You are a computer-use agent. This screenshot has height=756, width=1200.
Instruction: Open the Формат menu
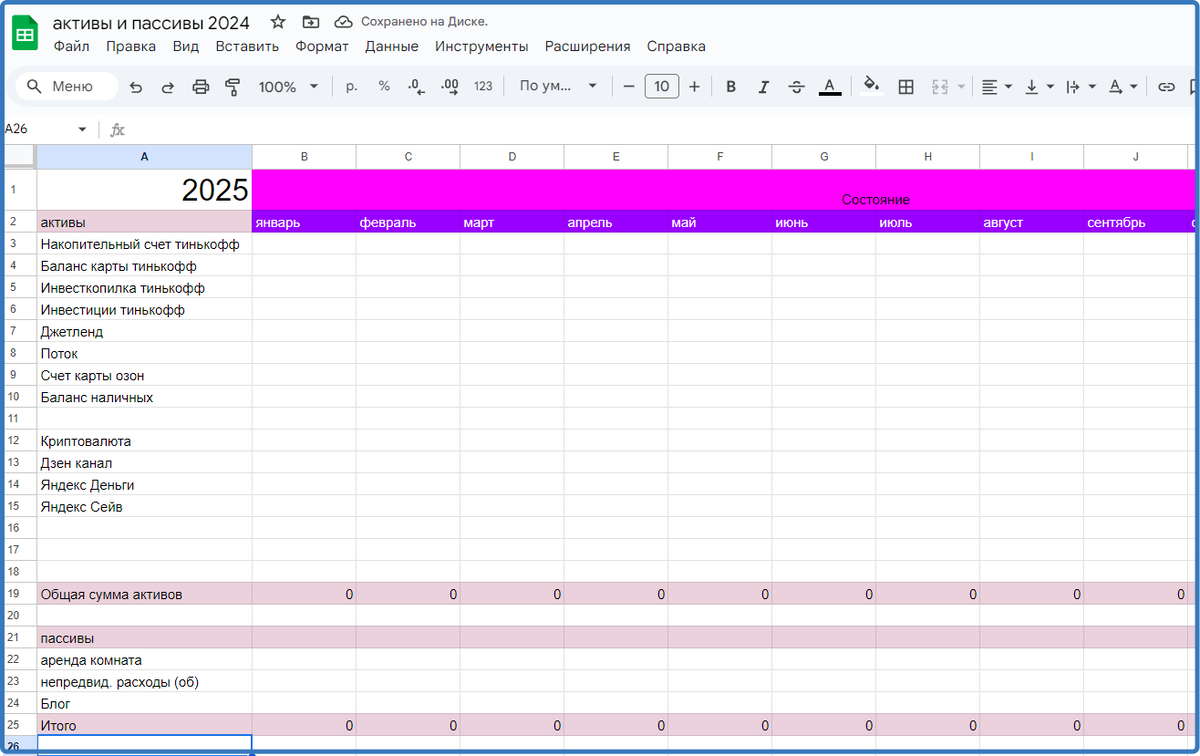(322, 46)
